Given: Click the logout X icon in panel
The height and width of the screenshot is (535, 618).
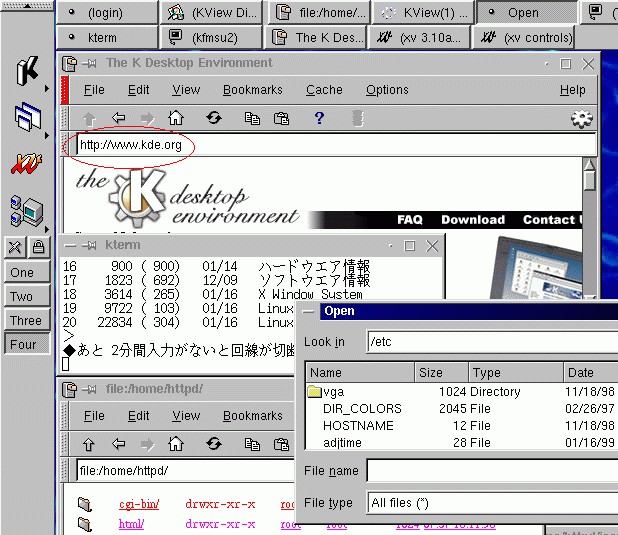Looking at the screenshot, I should tap(15, 248).
